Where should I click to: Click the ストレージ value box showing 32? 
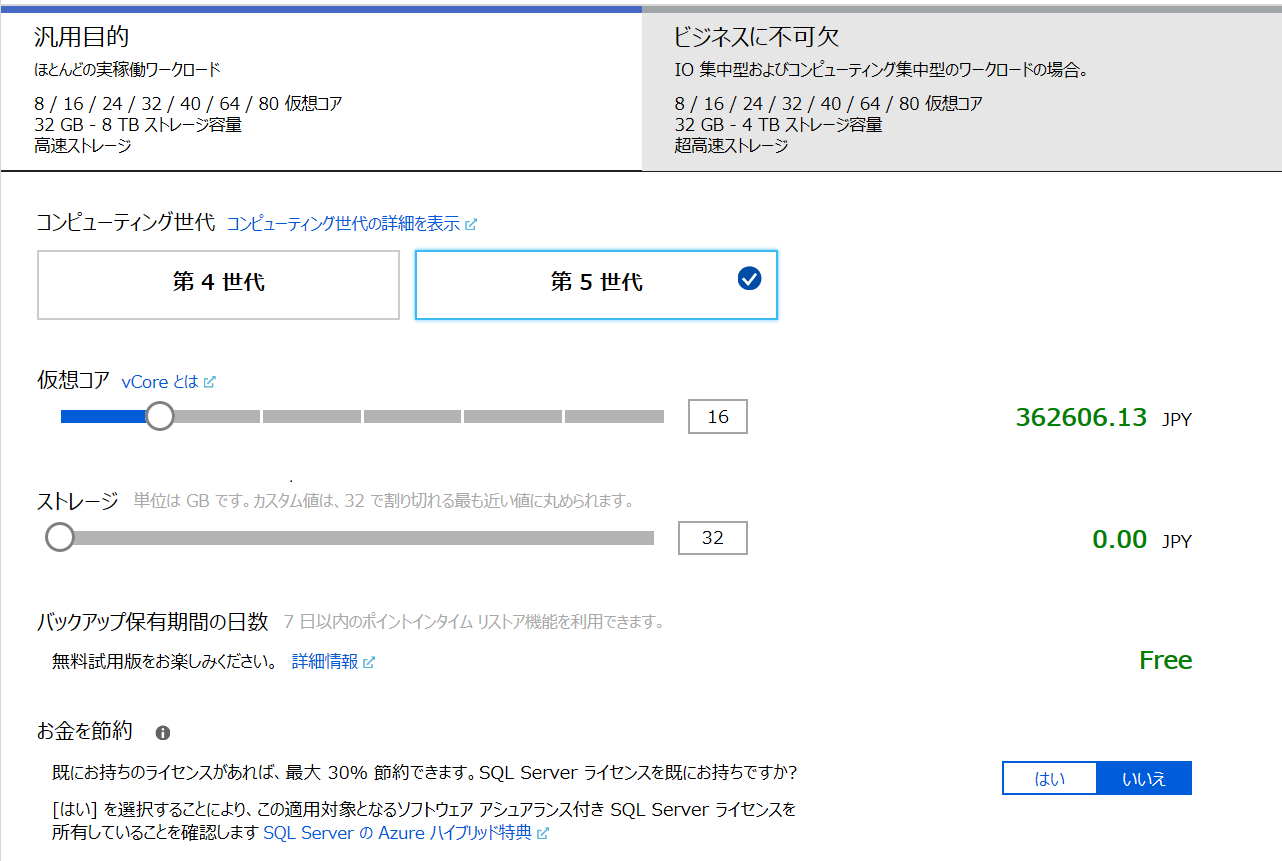pos(712,538)
